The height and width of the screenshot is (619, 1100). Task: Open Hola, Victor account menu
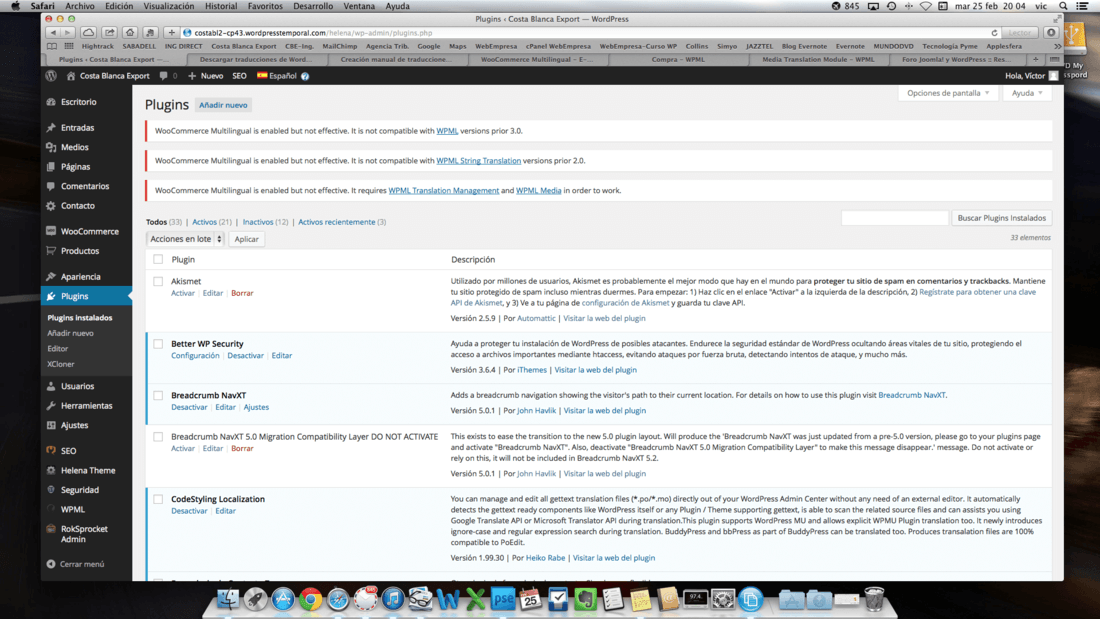pos(1031,76)
